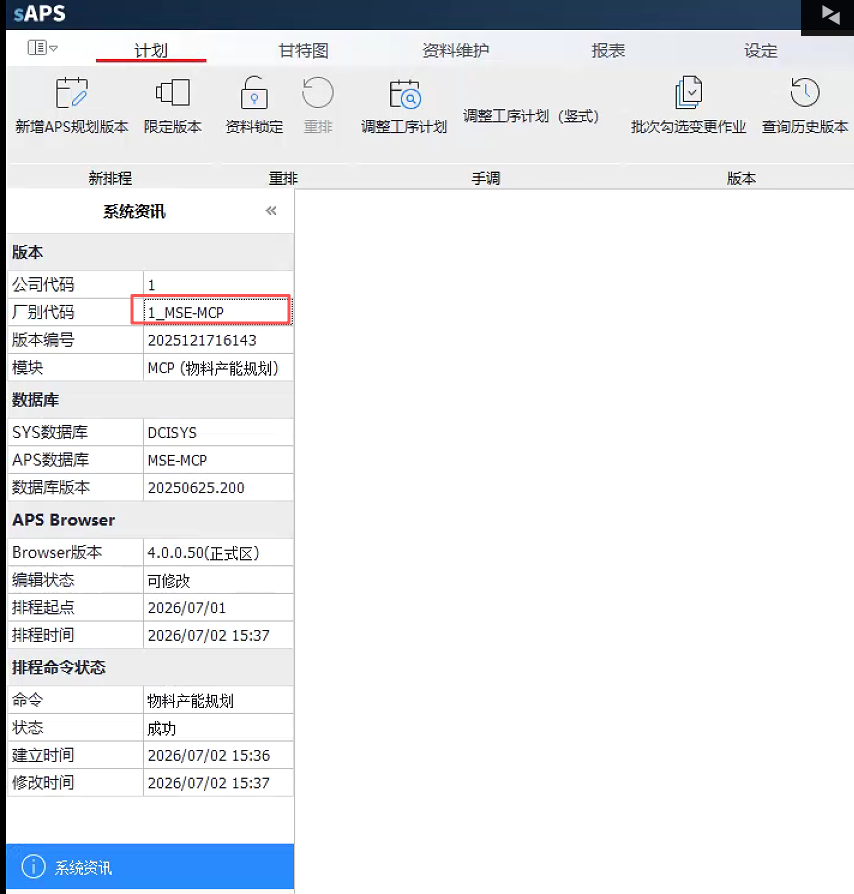This screenshot has width=854, height=894.
Task: Click the 排程时间 value 2026/07/02 15:37
Action: [x=218, y=635]
